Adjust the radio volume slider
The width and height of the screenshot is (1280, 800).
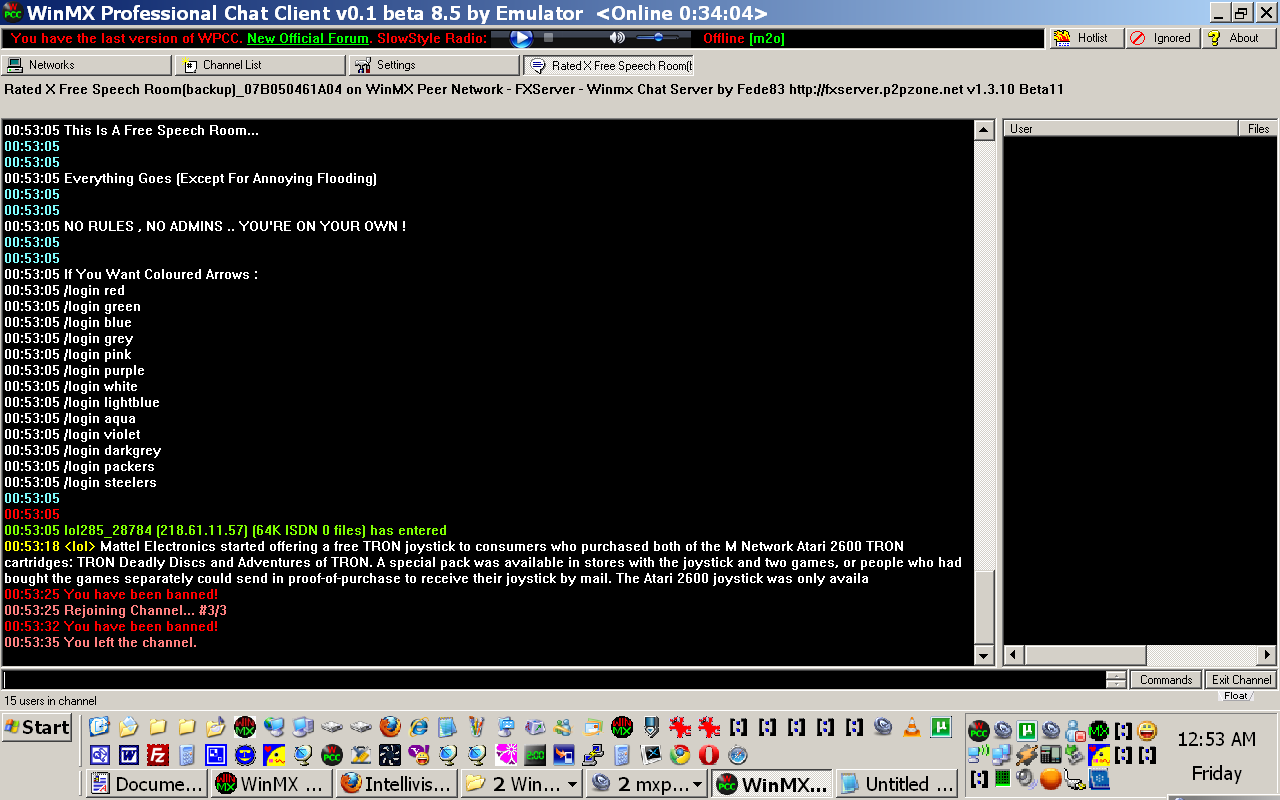(657, 38)
